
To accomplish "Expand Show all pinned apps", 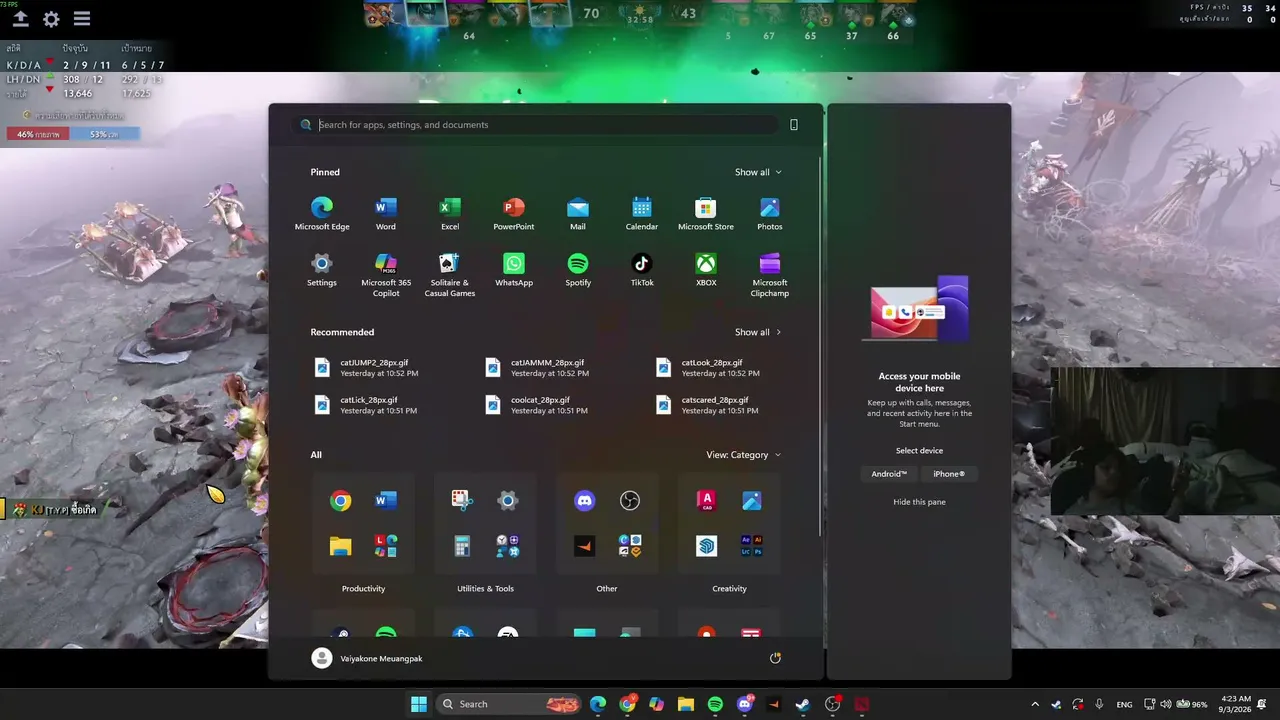I will [x=758, y=172].
